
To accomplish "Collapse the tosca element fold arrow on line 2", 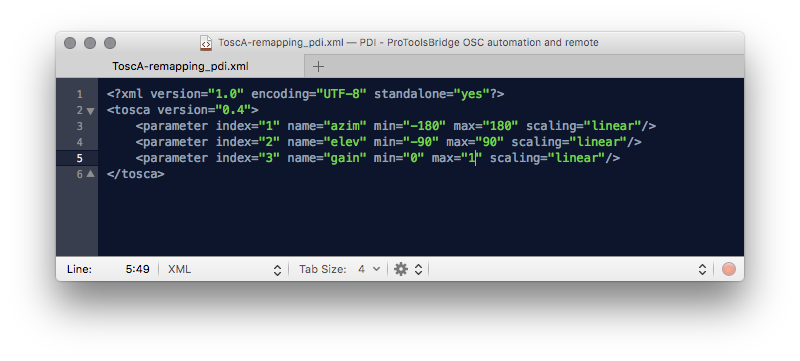I will tap(90, 111).
